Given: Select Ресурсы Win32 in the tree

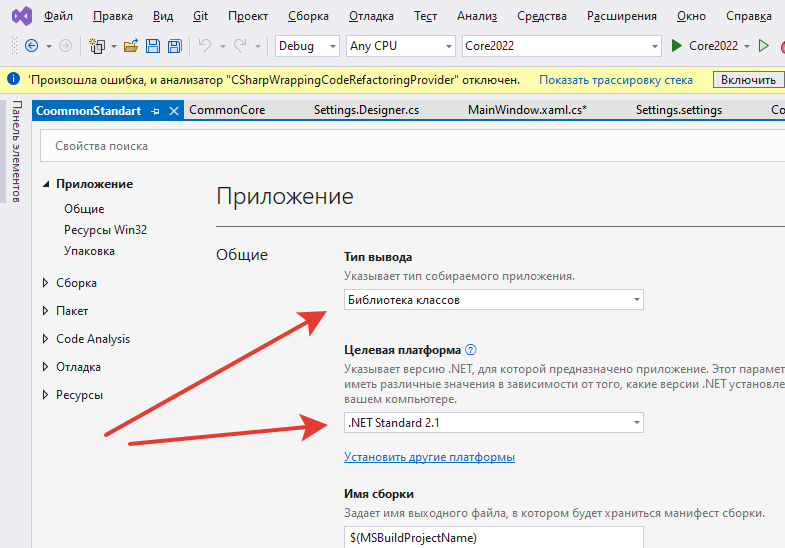Looking at the screenshot, I should (105, 230).
